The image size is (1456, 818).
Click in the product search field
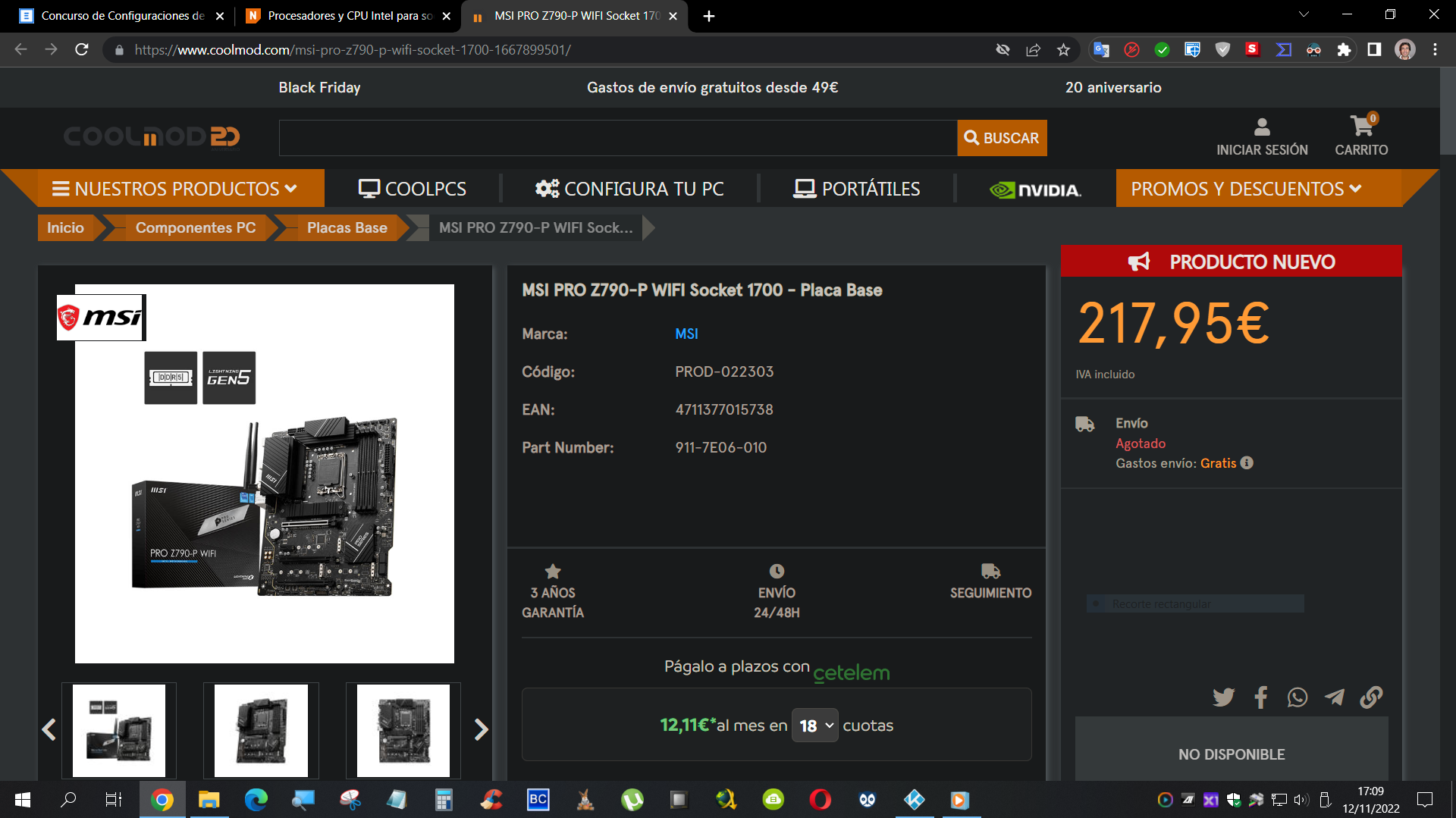click(x=618, y=138)
